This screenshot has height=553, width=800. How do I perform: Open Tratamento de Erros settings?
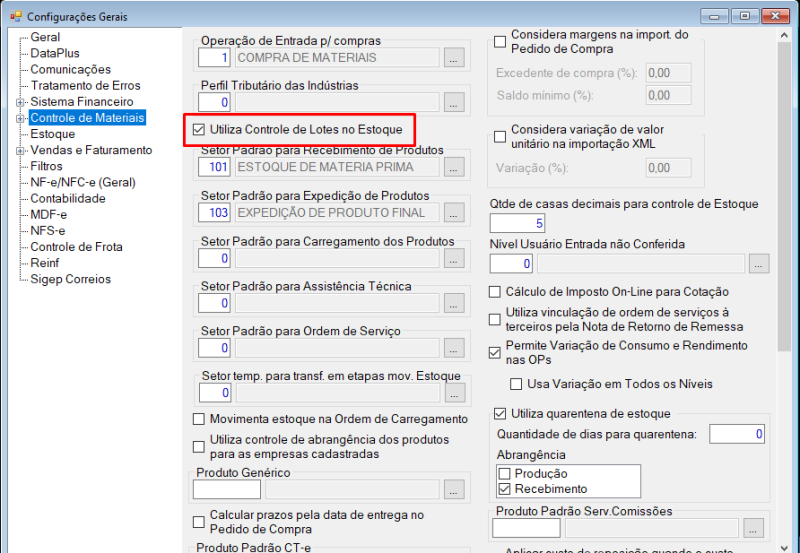85,86
